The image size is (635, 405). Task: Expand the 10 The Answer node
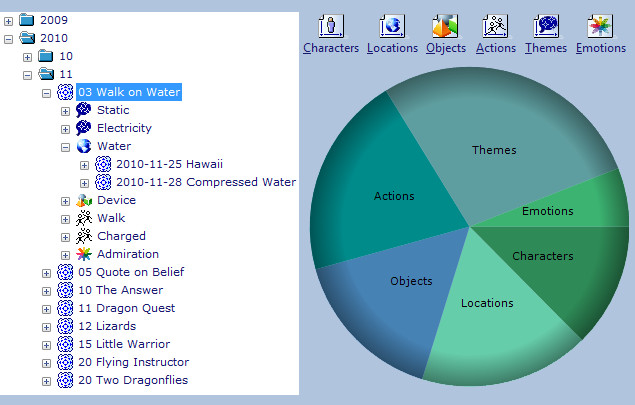[47, 292]
